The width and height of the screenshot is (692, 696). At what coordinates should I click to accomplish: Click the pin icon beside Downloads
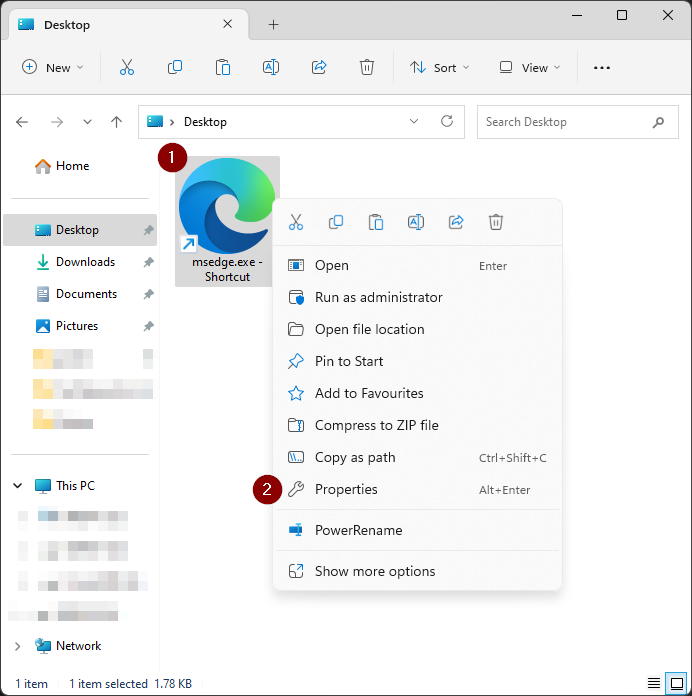pyautogui.click(x=148, y=262)
